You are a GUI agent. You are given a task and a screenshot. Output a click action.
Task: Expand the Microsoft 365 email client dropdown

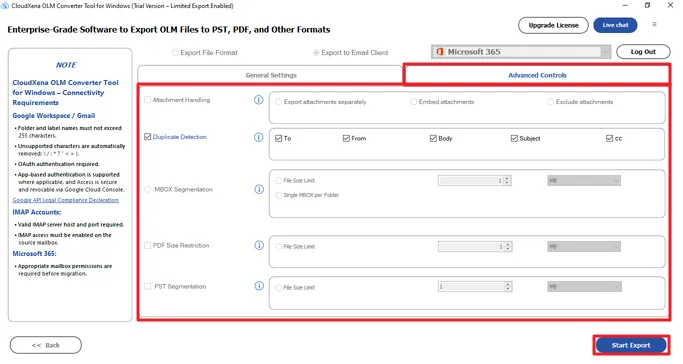pyautogui.click(x=605, y=52)
